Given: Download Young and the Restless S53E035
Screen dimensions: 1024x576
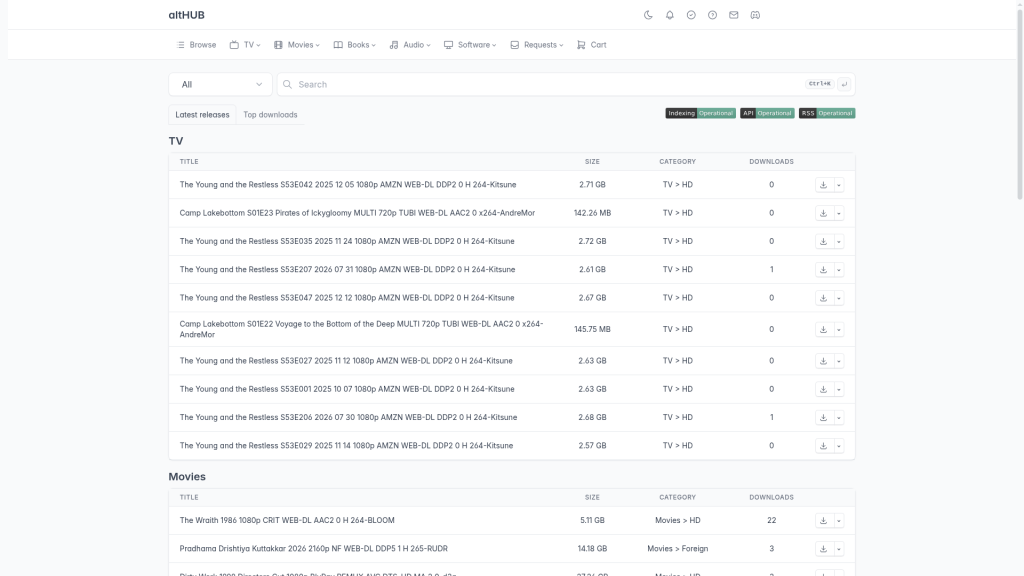Looking at the screenshot, I should 824,242.
